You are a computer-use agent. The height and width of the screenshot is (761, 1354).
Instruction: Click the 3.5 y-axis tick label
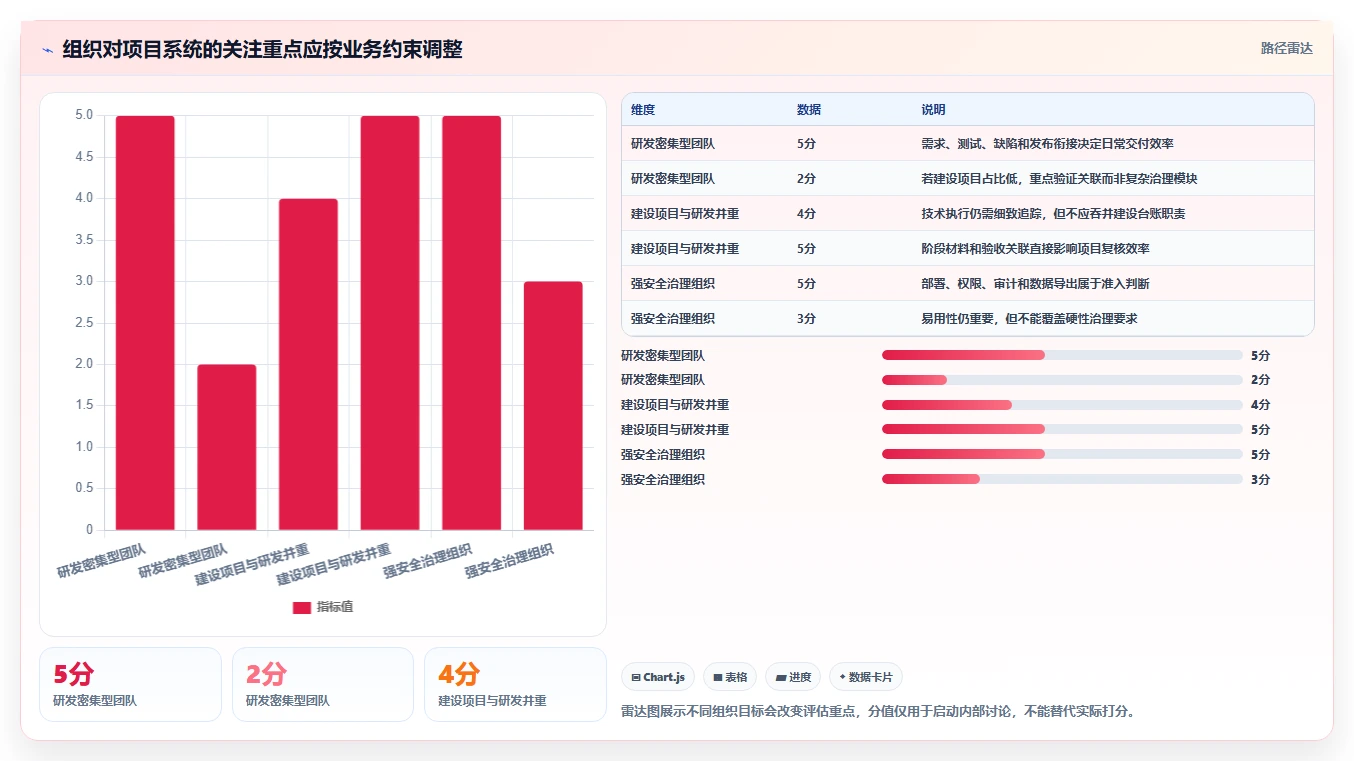pos(84,240)
